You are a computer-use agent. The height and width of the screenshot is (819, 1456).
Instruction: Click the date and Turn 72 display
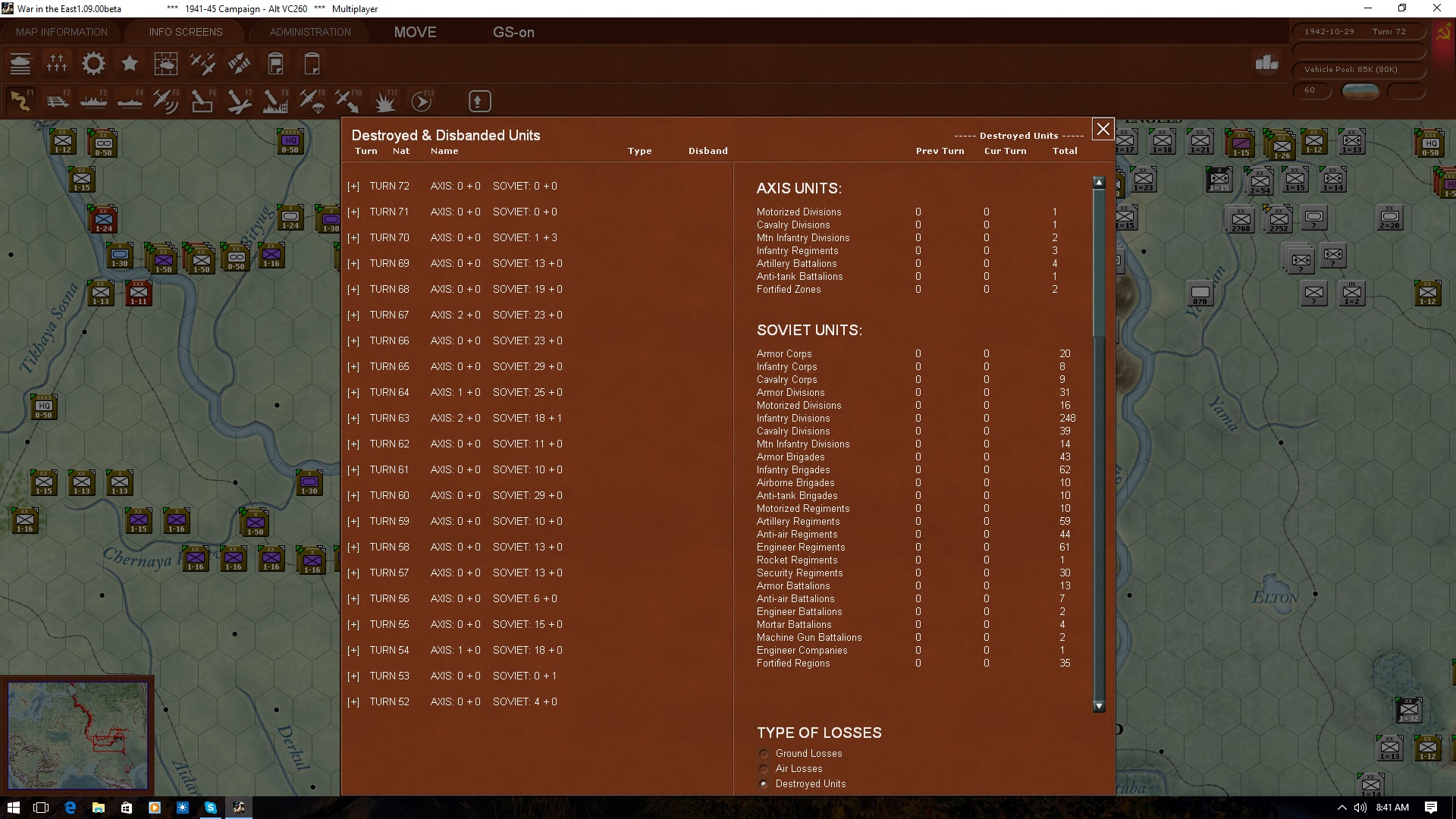pyautogui.click(x=1358, y=32)
